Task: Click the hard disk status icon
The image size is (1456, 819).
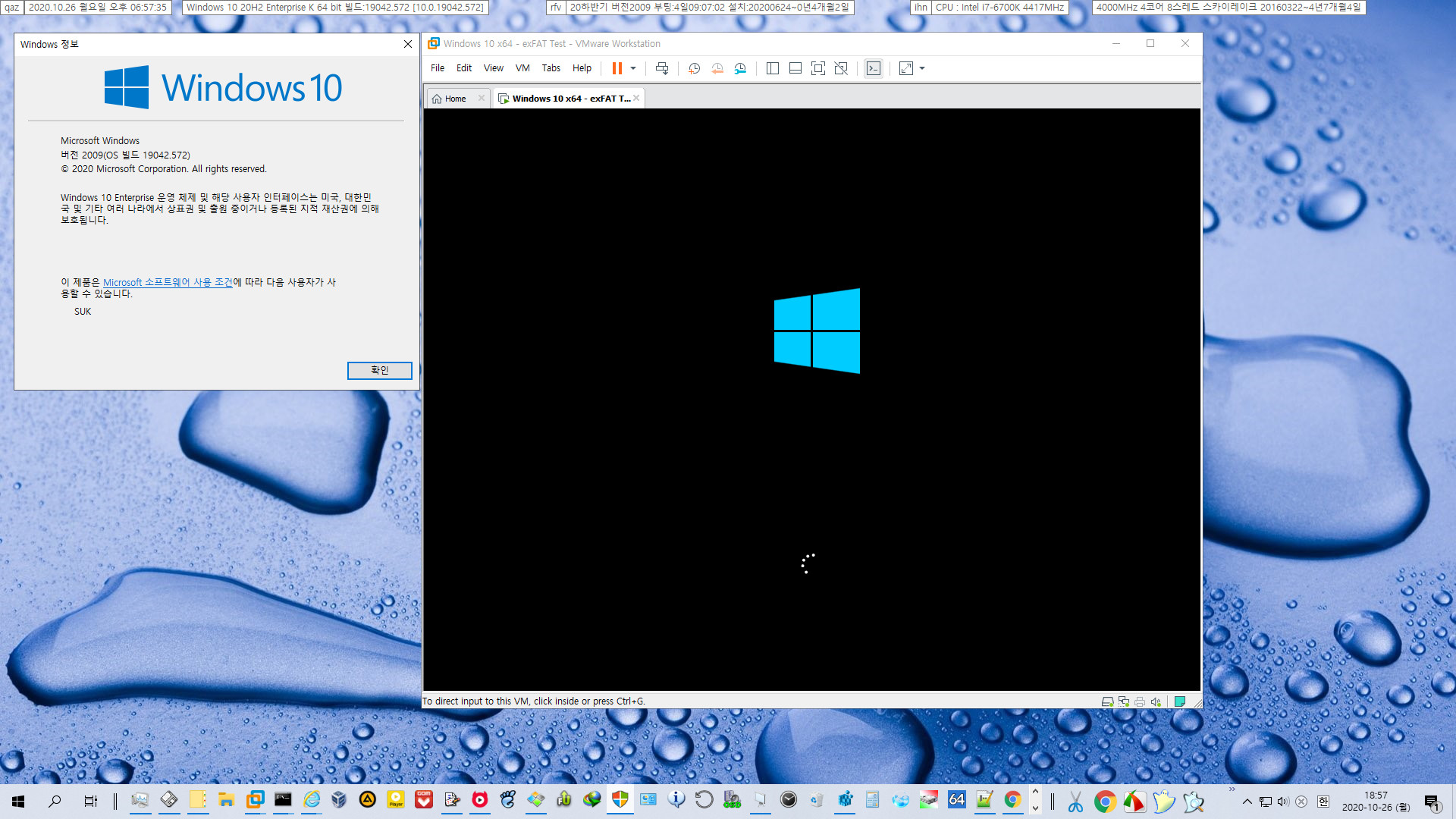Action: pyautogui.click(x=1107, y=701)
